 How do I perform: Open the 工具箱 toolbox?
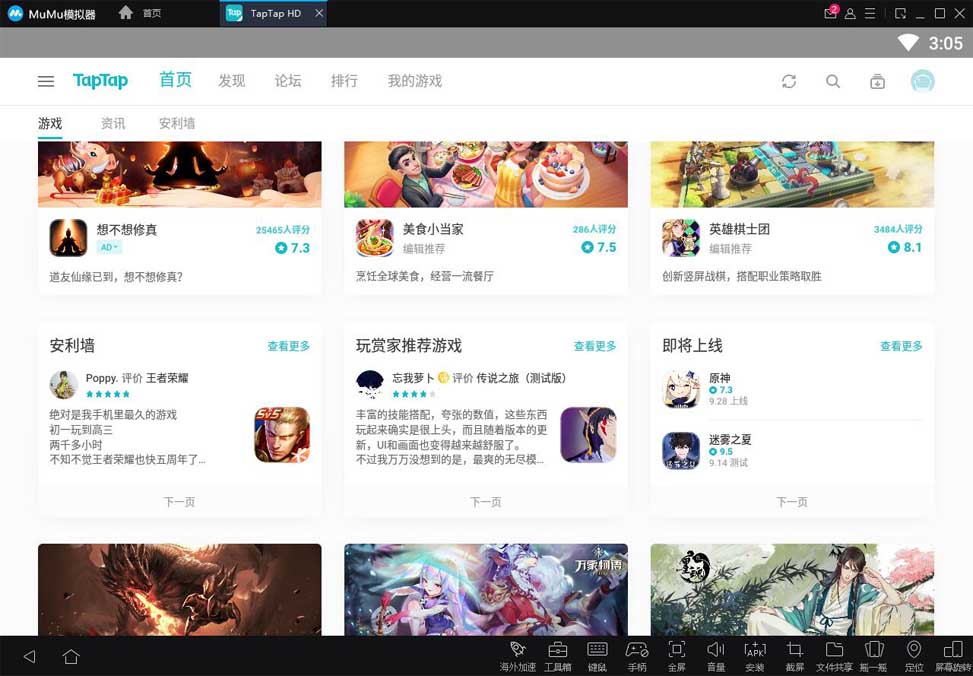click(x=557, y=657)
